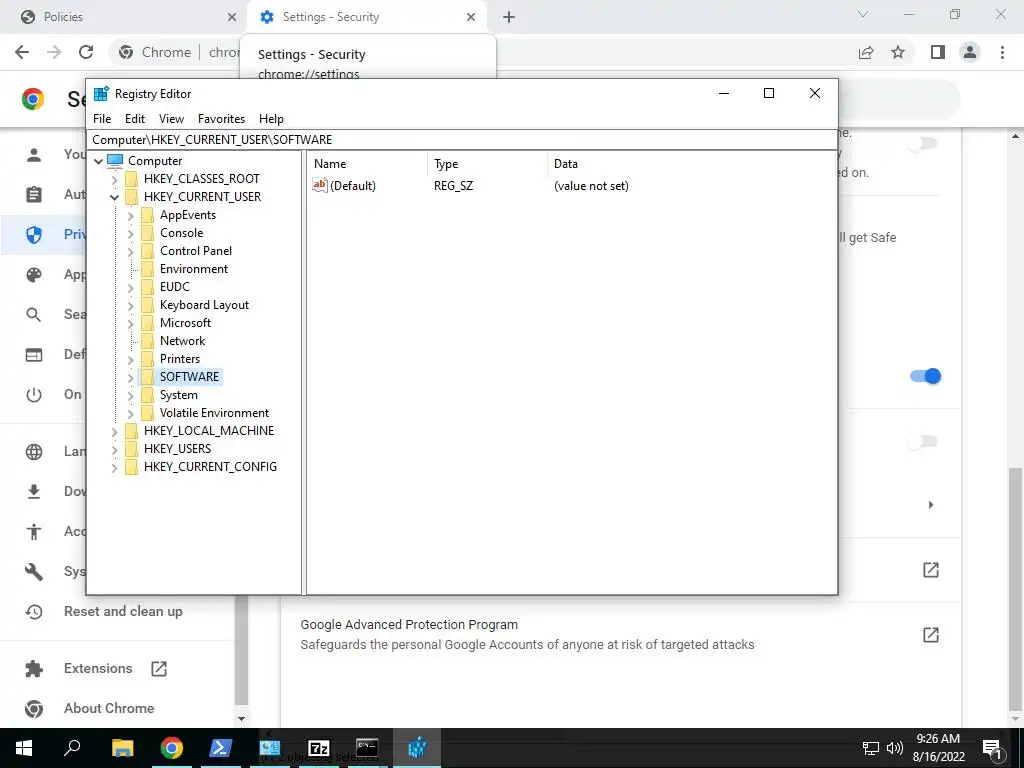Click the registry address bar path
The image size is (1024, 768).
click(x=462, y=140)
